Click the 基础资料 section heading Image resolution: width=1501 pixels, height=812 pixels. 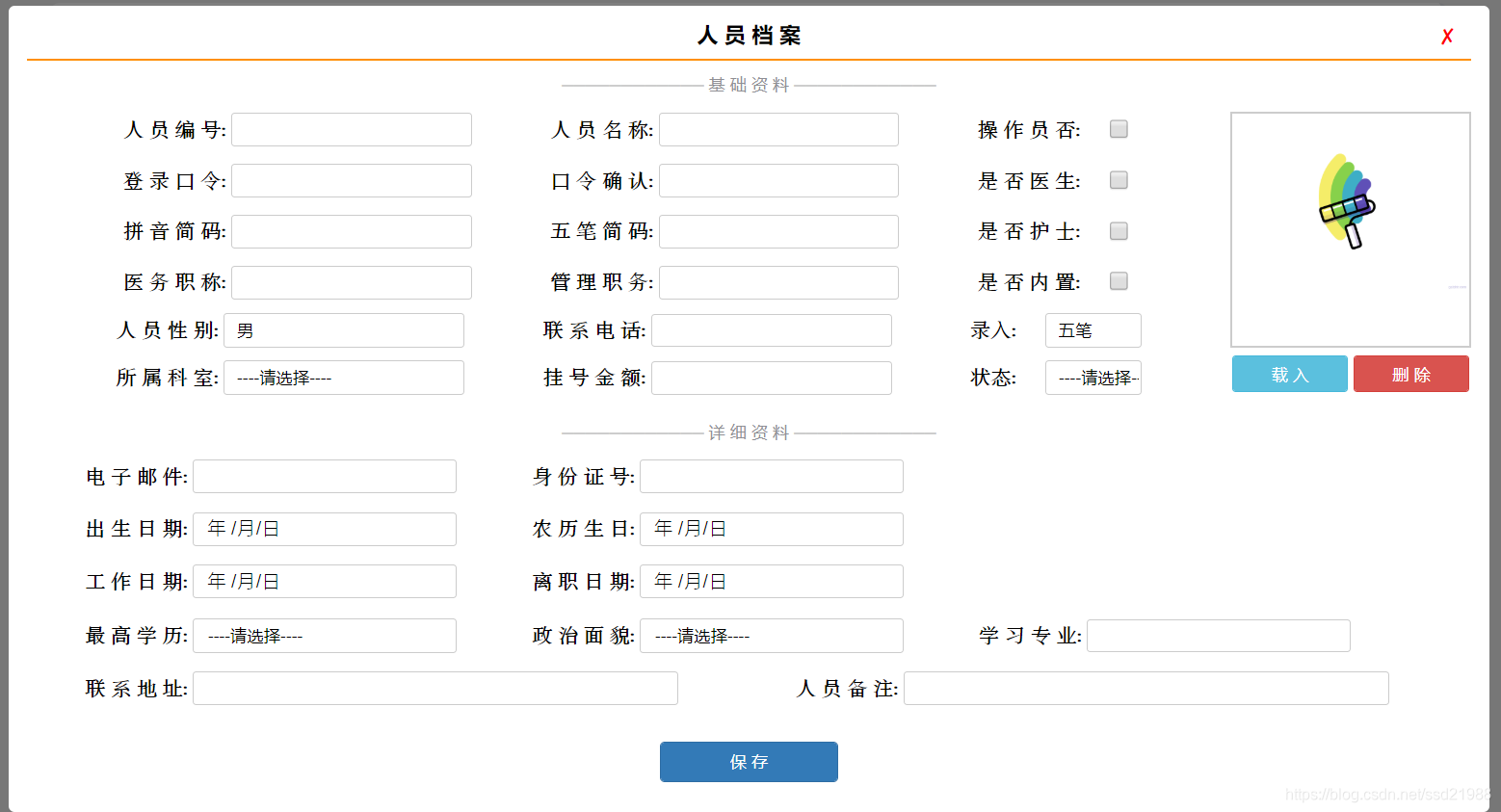pos(749,85)
